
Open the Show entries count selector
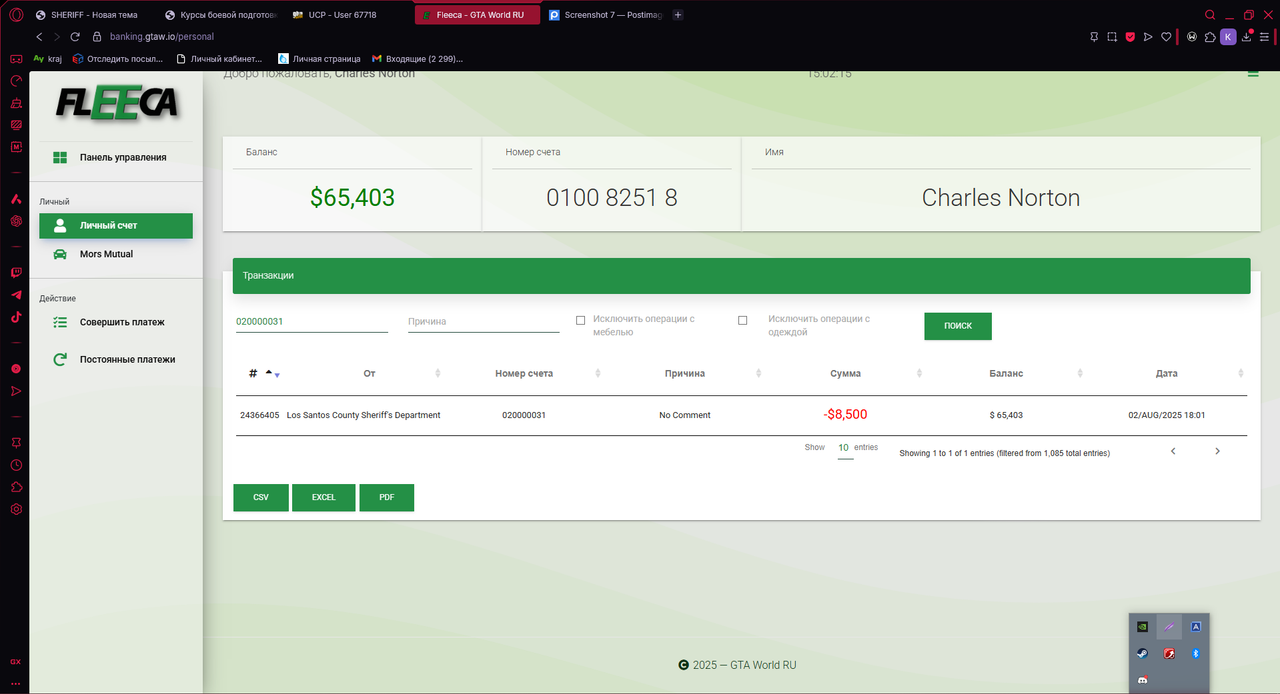tap(845, 449)
